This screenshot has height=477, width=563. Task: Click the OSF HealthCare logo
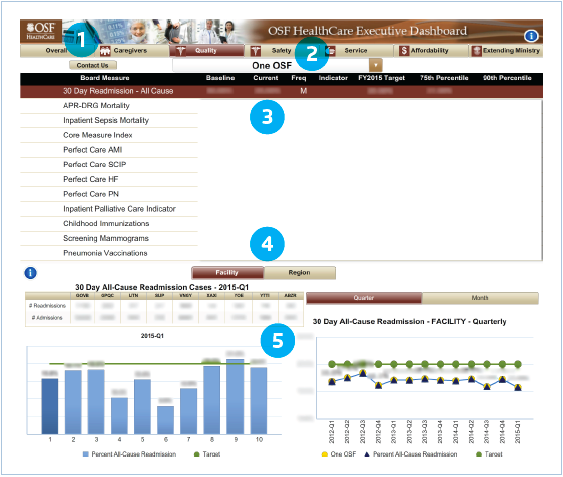41,31
